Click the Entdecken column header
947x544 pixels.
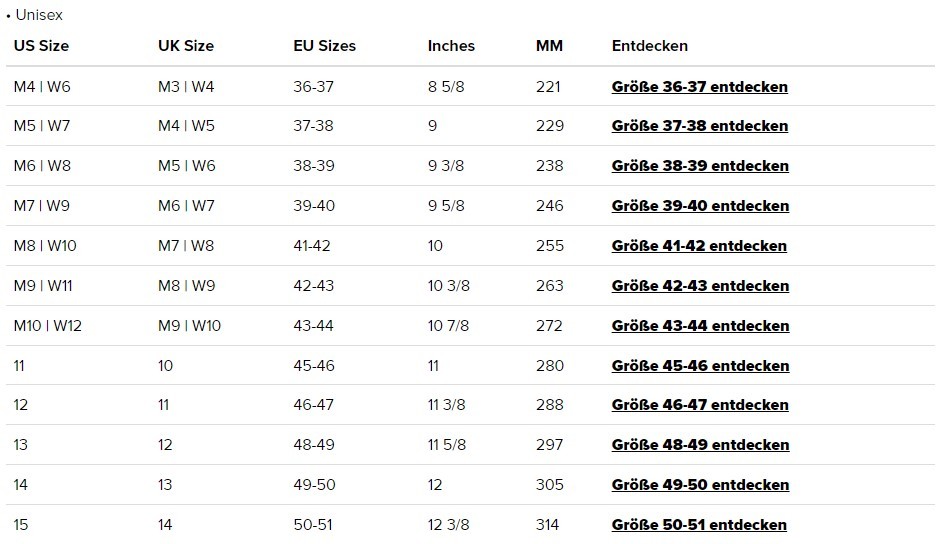pos(649,46)
